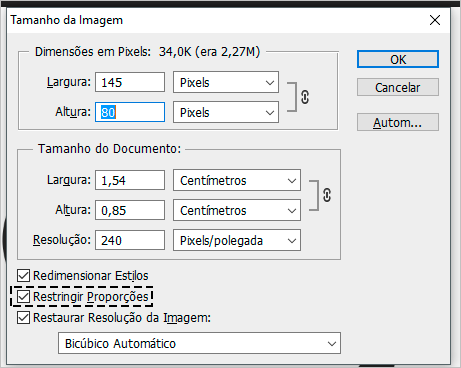
Task: Confirm with the OK button
Action: (398, 59)
